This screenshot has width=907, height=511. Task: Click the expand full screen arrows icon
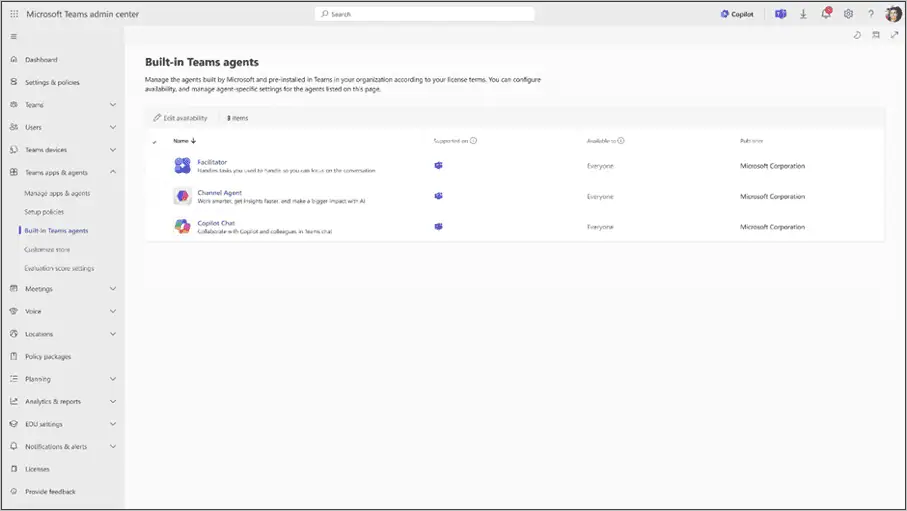tap(894, 35)
